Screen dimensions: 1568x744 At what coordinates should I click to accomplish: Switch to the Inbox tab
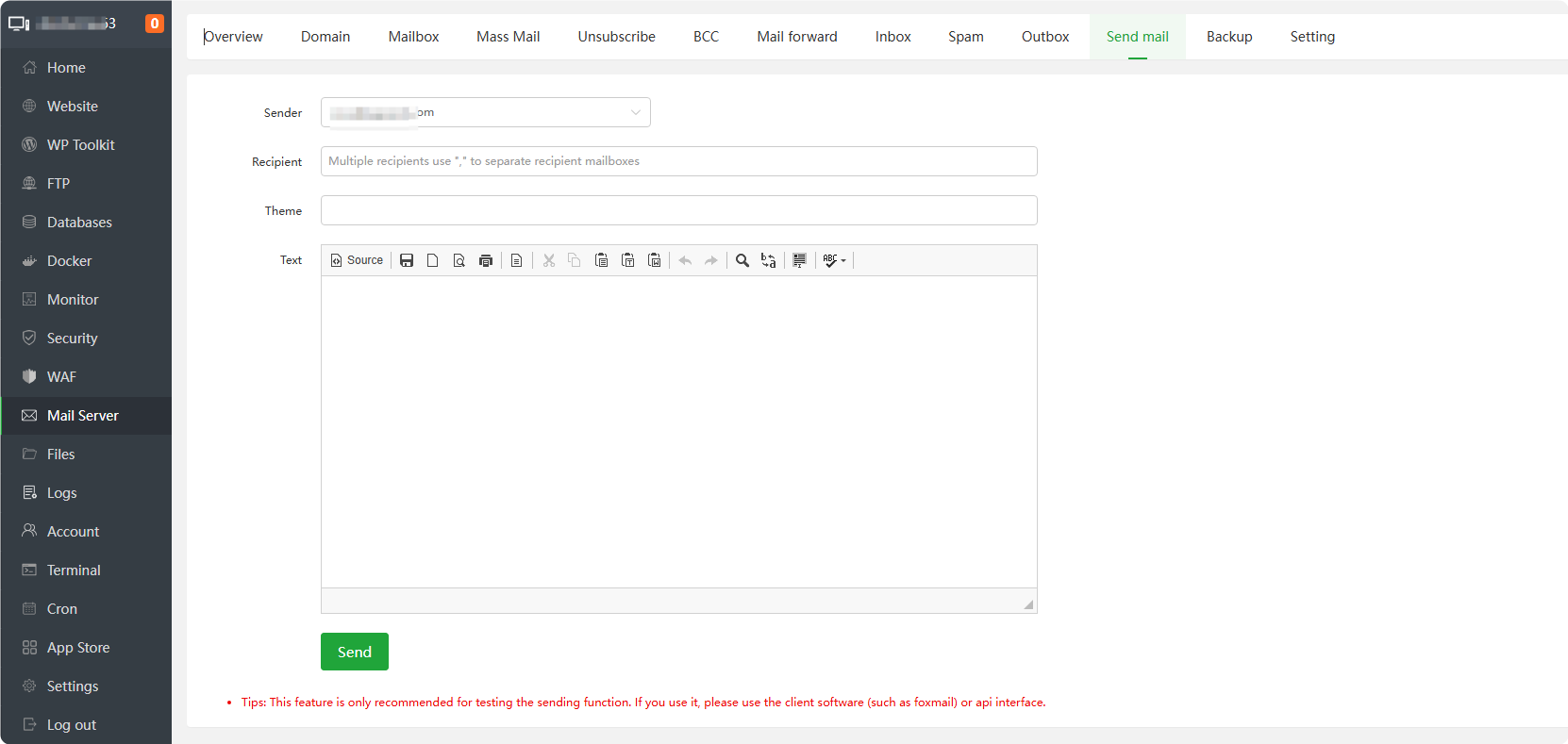[893, 37]
